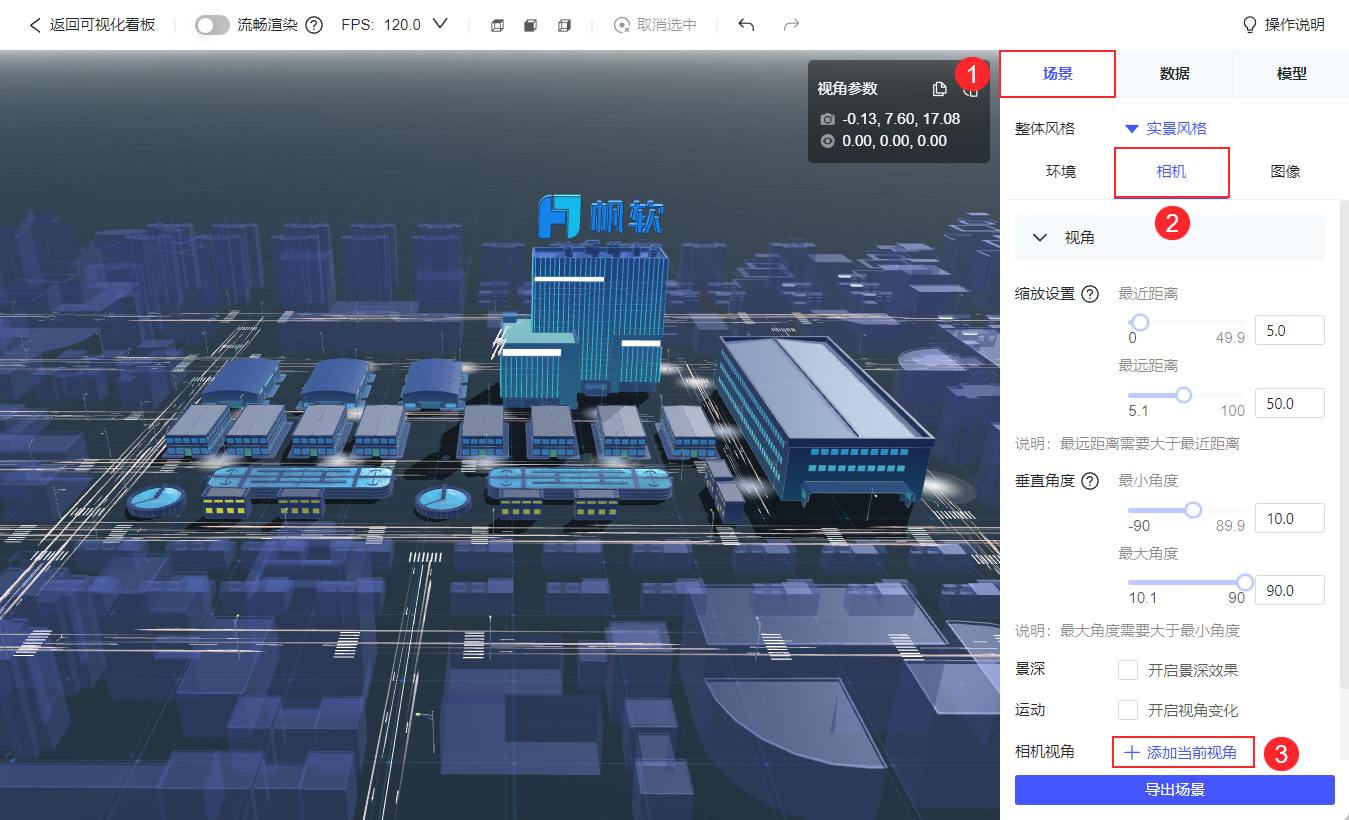Toggle the 流畅渲染 switch
Screen dimensions: 1349x820
click(212, 25)
